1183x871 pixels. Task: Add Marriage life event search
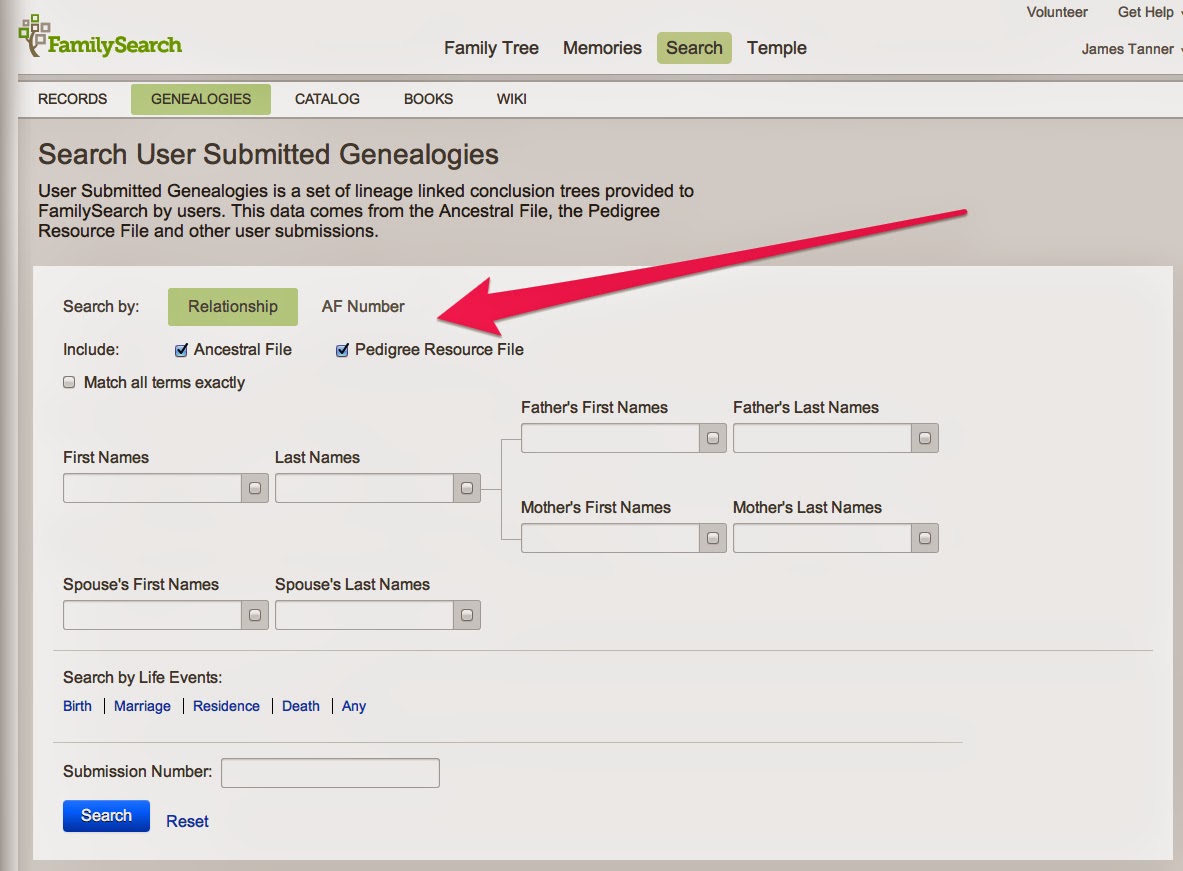[142, 706]
